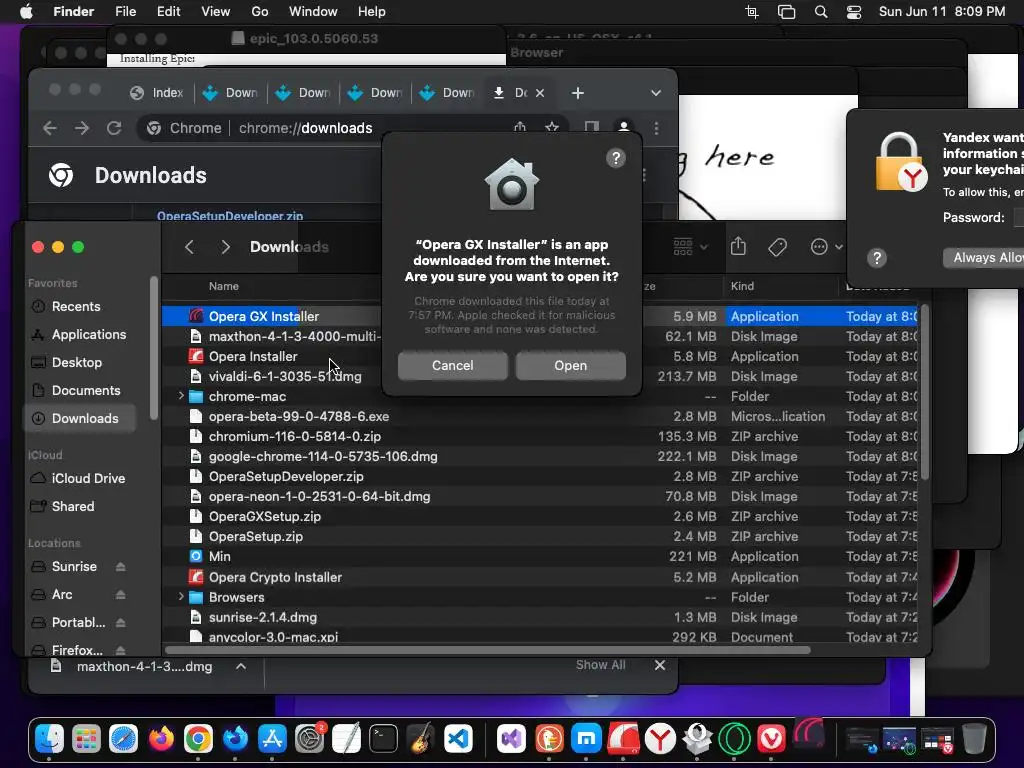1024x768 pixels.
Task: Click the Finder horizontal scrollbar
Action: (x=488, y=650)
